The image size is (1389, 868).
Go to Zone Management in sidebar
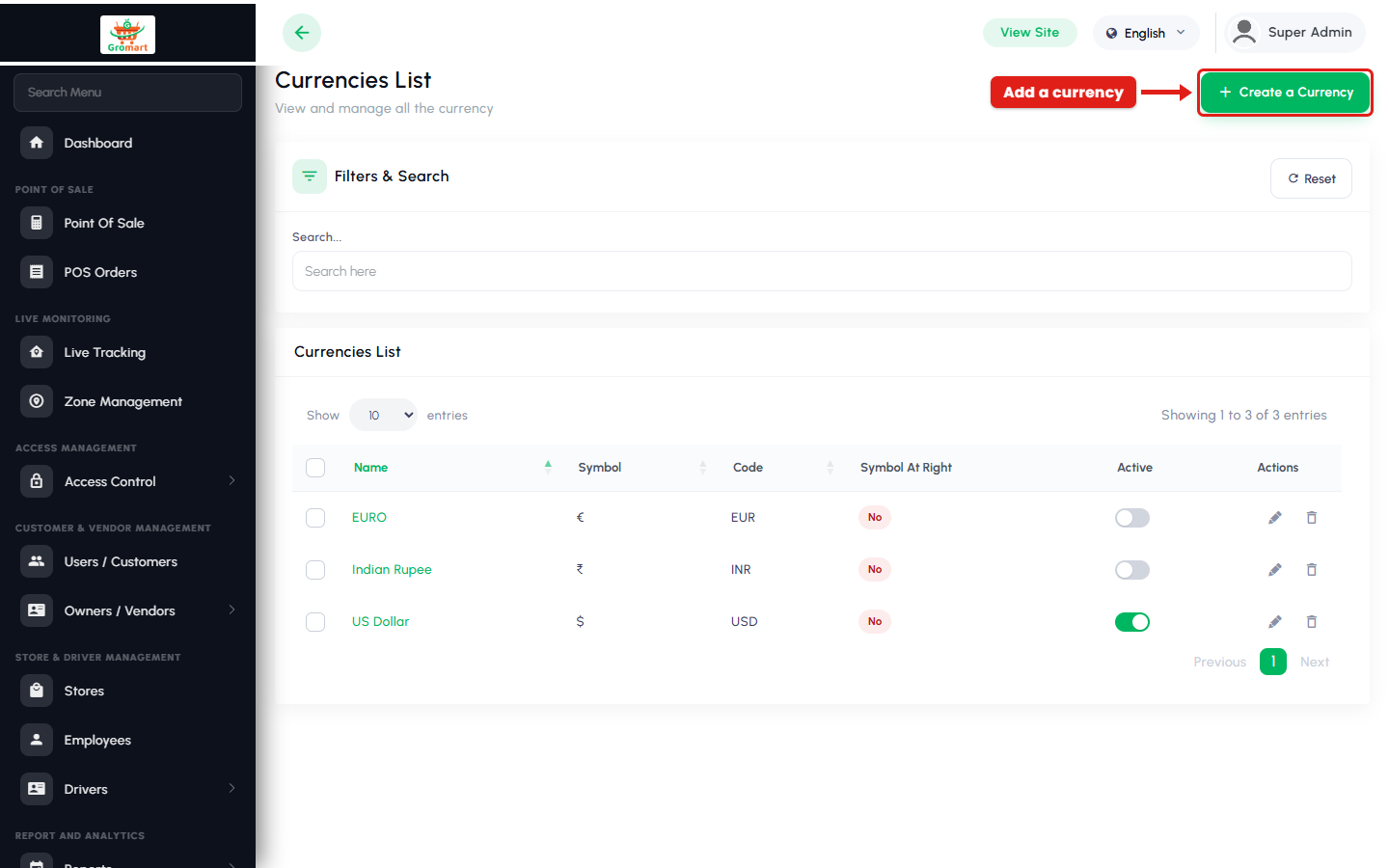pos(127,401)
